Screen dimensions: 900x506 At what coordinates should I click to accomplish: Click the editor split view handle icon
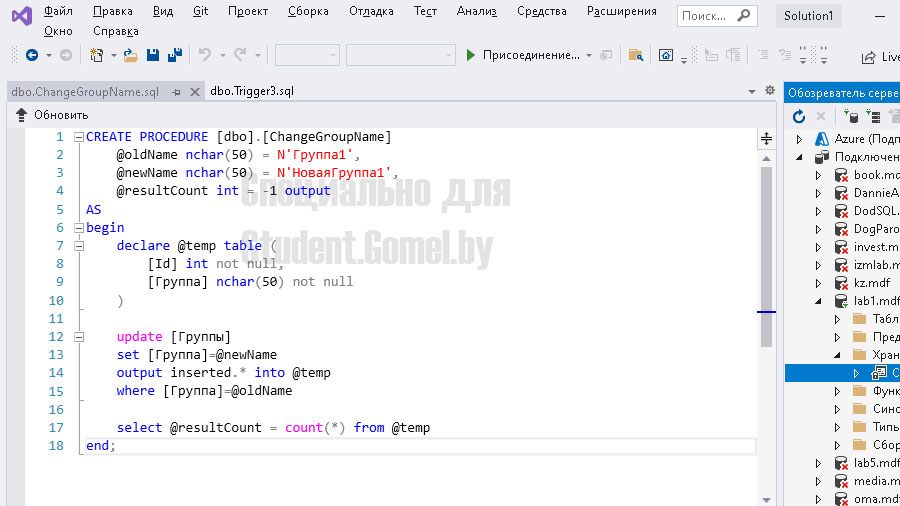pos(766,138)
